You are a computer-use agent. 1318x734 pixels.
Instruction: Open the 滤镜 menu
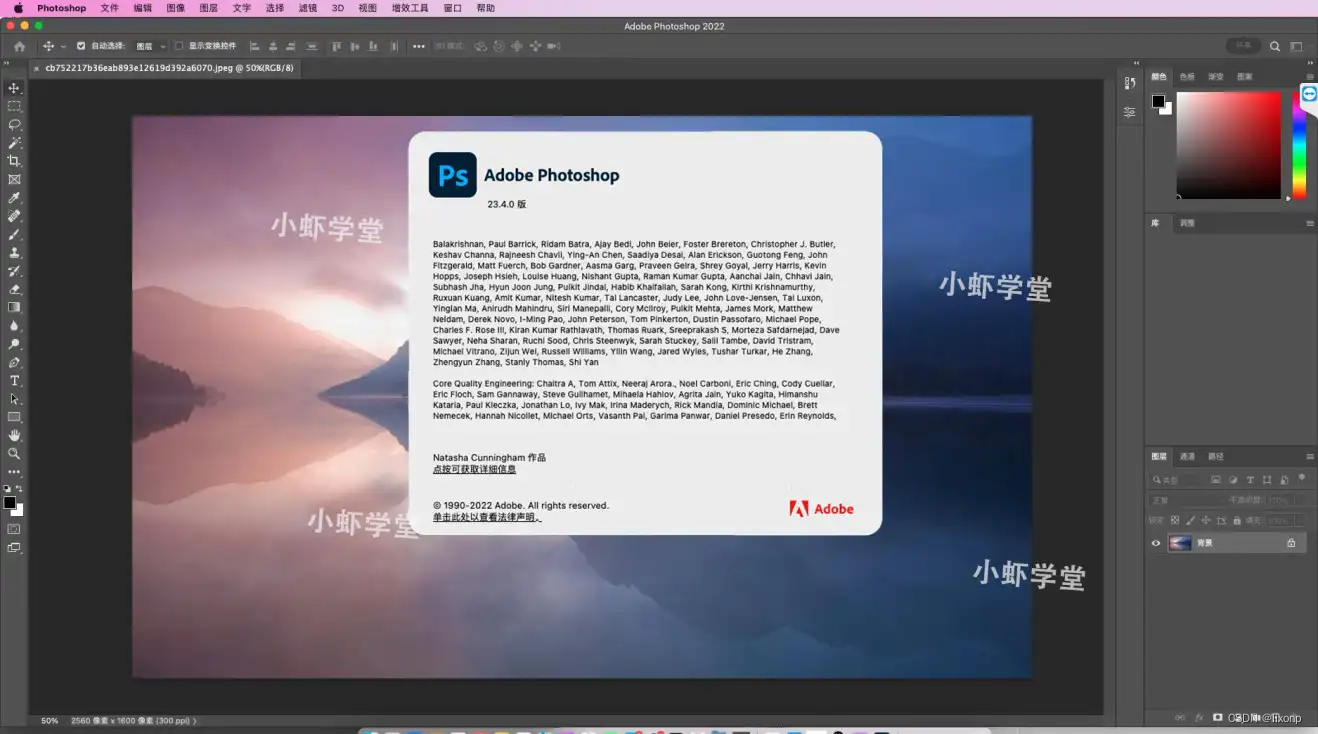pos(307,8)
